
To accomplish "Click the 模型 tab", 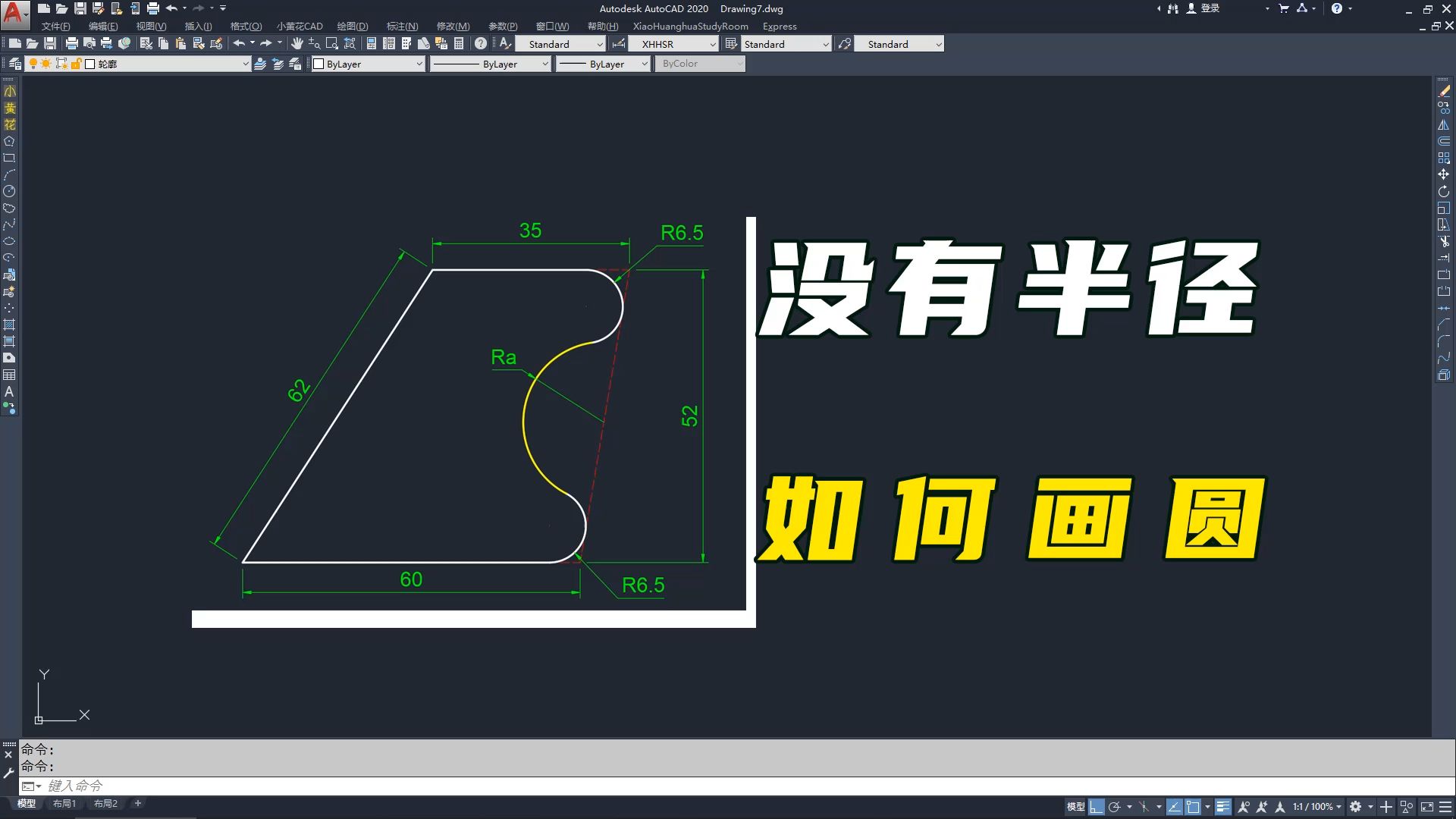I will (x=25, y=803).
